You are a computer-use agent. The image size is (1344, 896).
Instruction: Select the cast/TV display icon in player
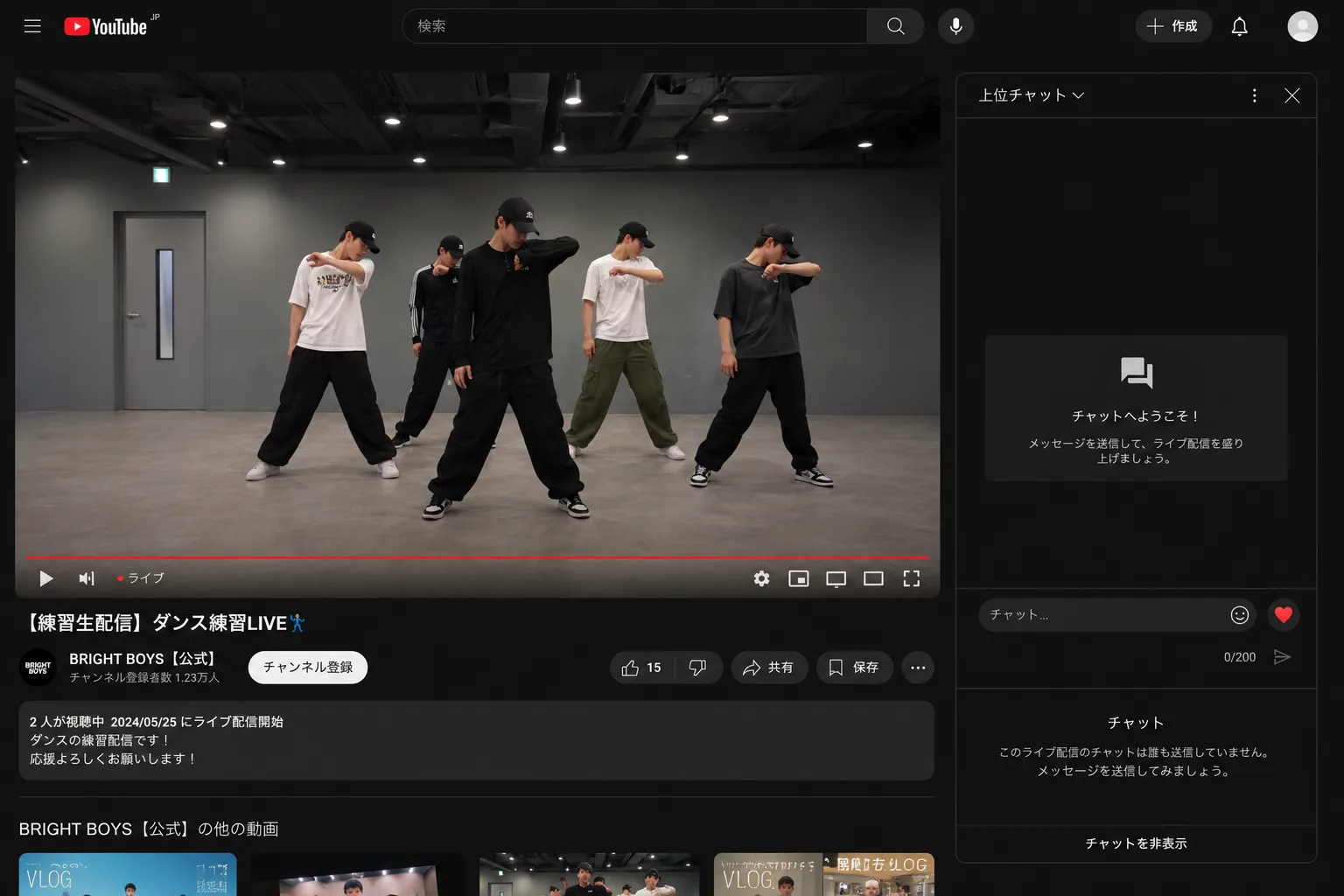tap(836, 578)
